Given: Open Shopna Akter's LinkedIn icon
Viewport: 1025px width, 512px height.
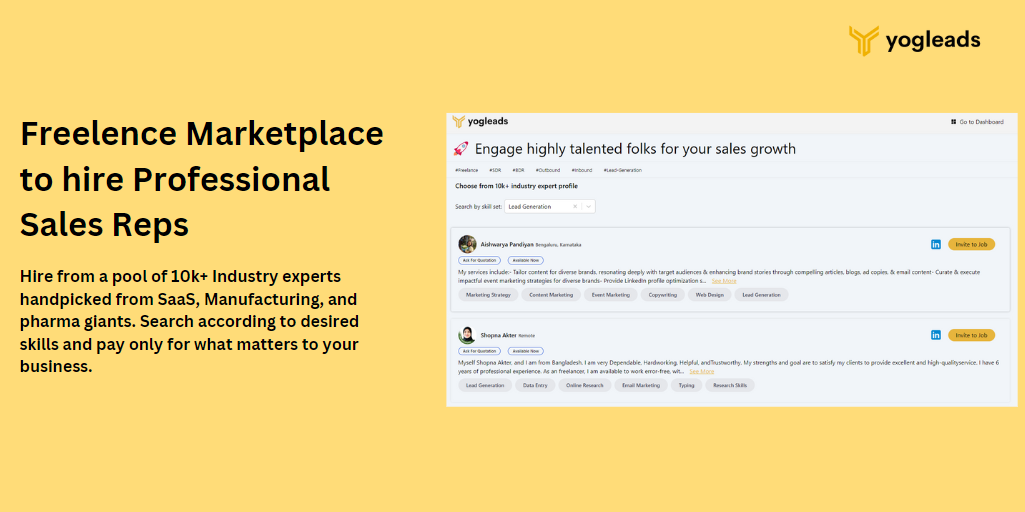Looking at the screenshot, I should [x=936, y=335].
